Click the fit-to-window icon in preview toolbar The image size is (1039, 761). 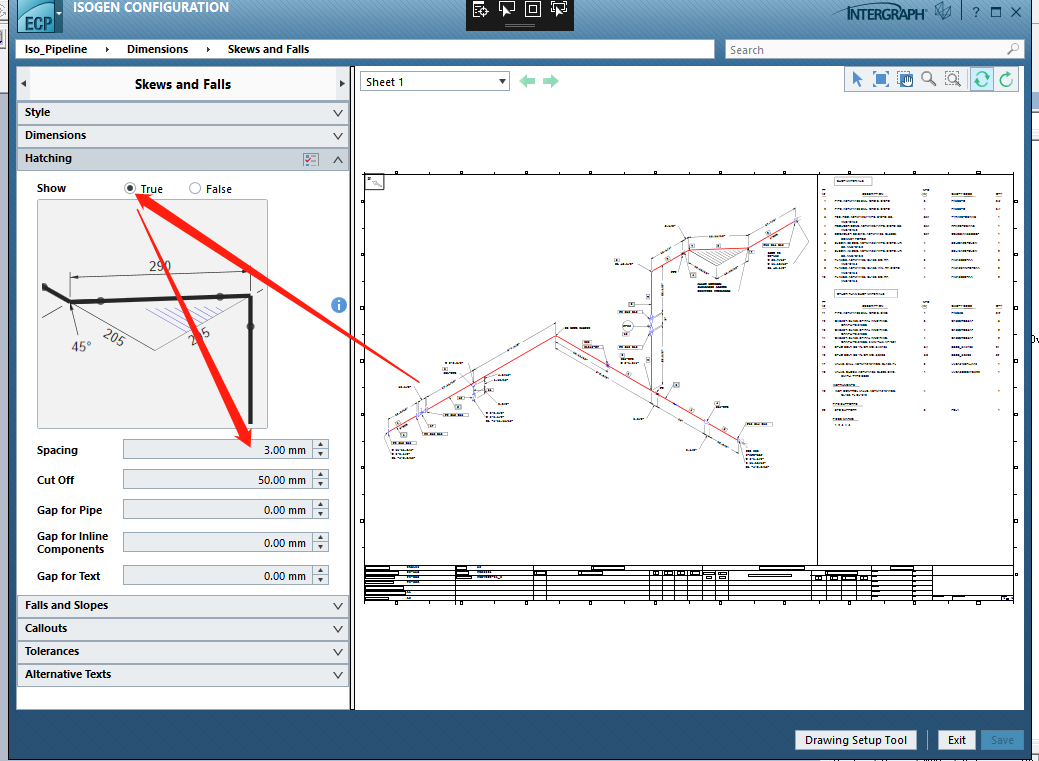pos(881,80)
